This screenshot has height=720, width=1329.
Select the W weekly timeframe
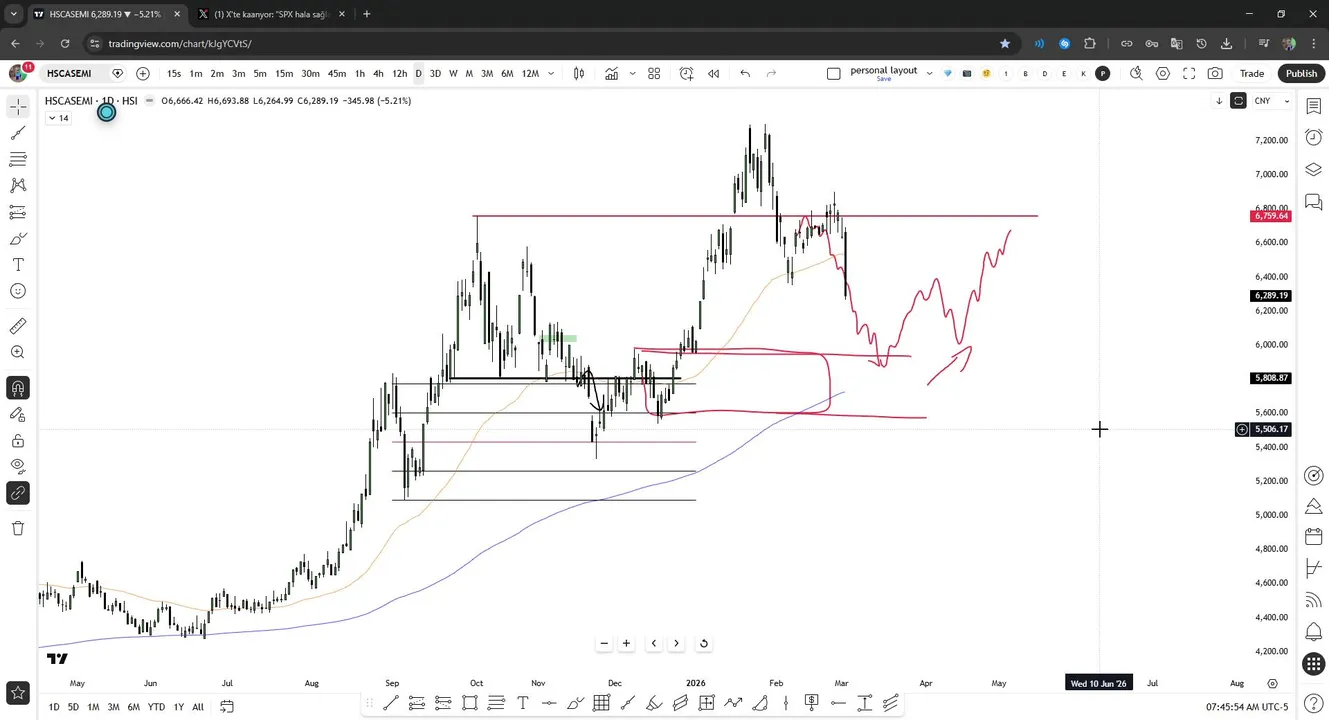453,73
